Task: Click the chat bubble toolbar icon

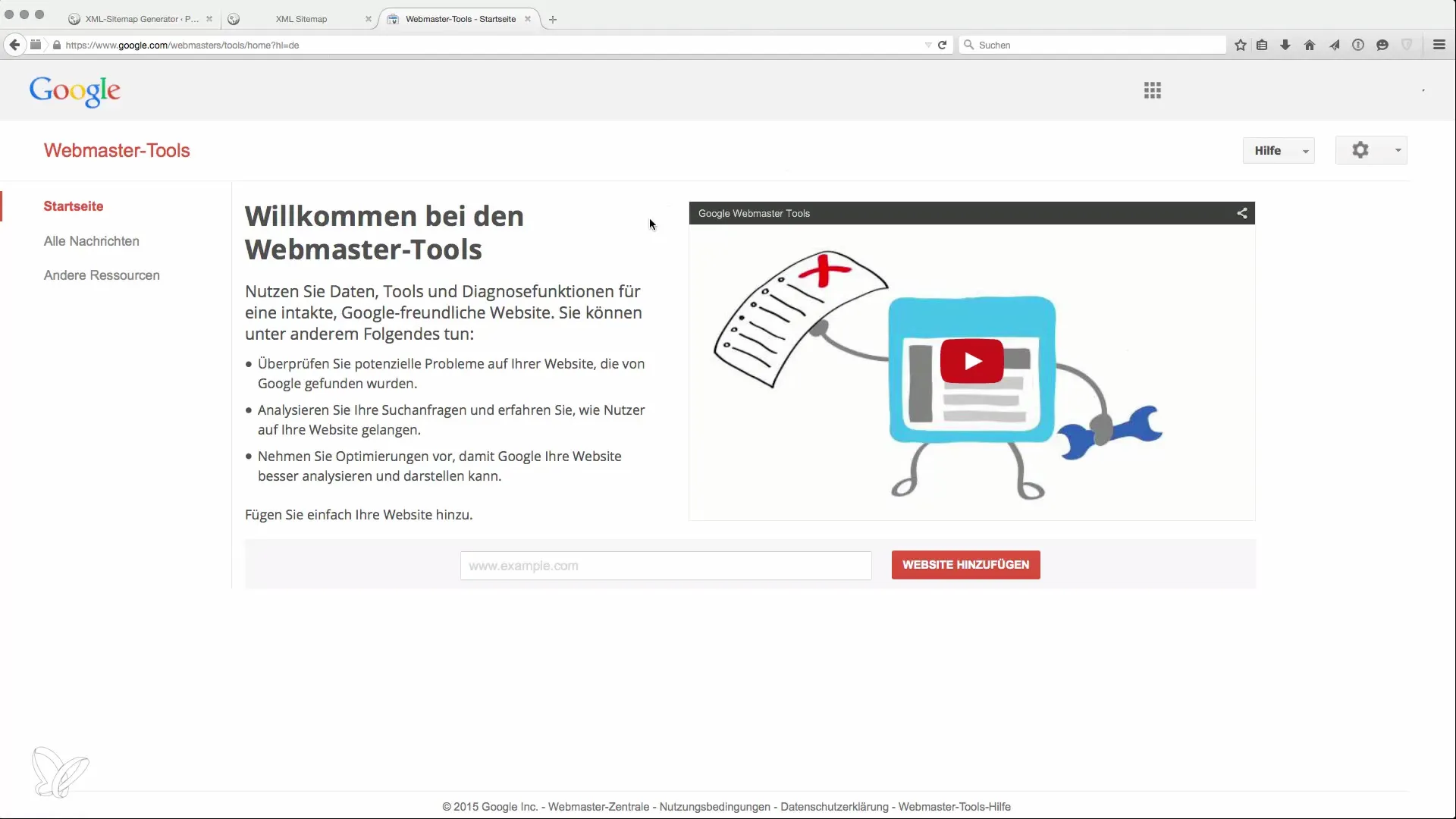Action: click(x=1382, y=45)
